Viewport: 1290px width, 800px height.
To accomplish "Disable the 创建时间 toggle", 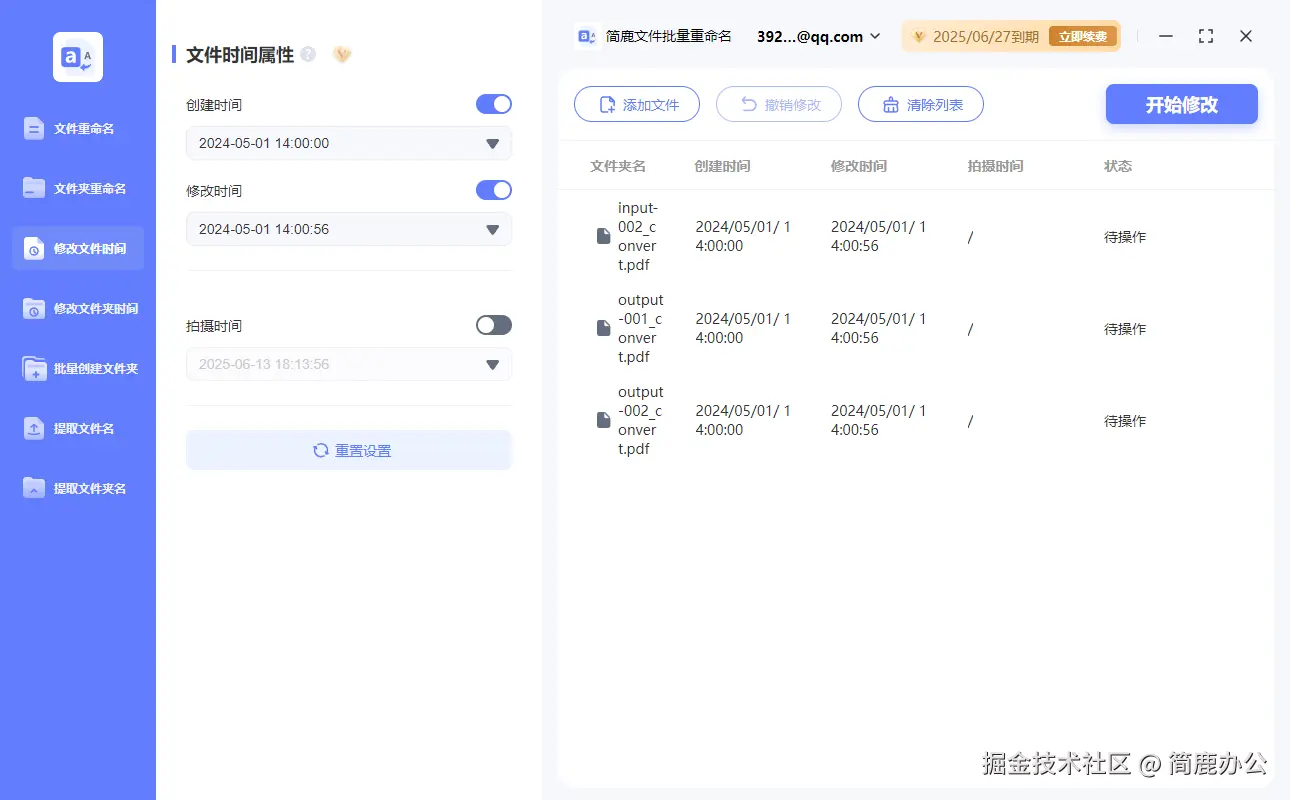I will 493,104.
